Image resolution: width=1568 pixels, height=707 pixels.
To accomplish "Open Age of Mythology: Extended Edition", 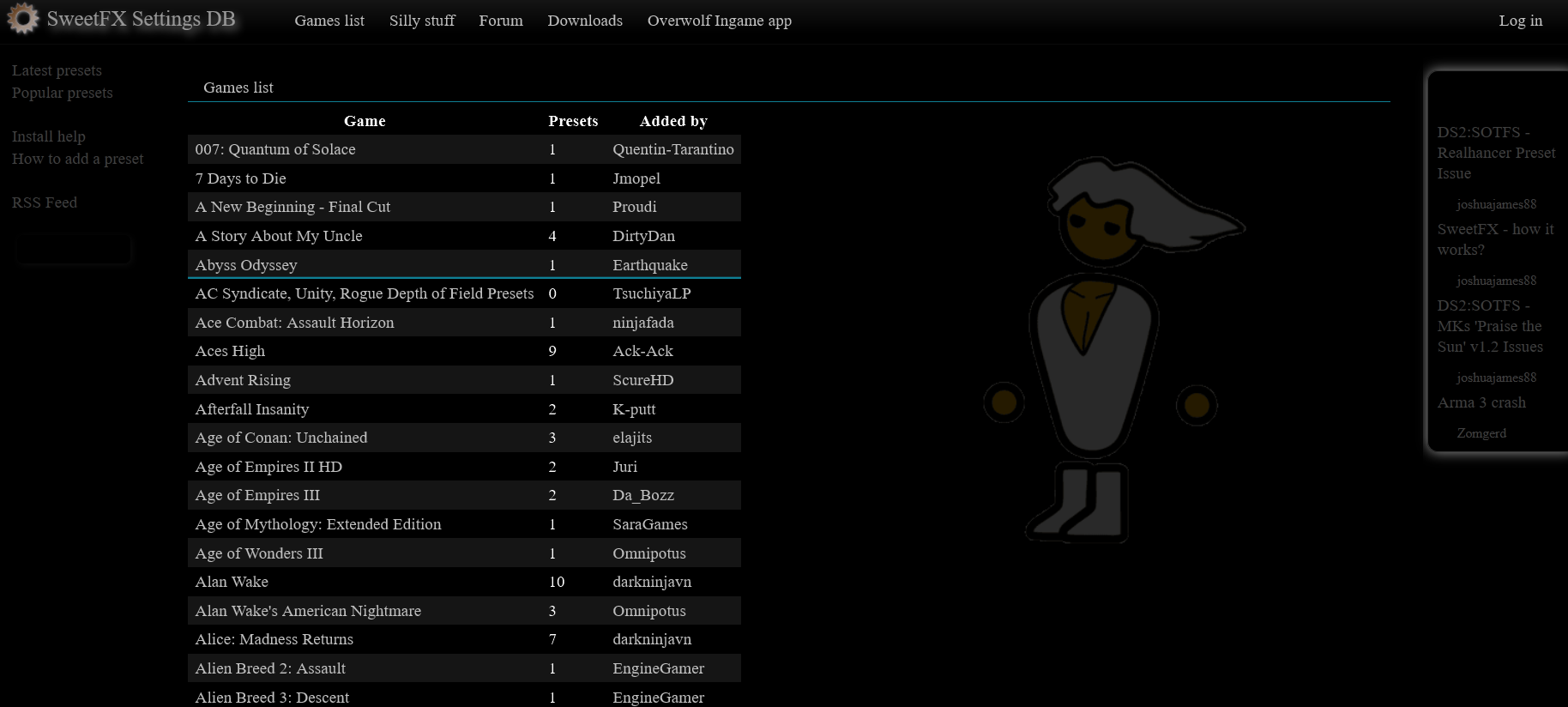I will point(318,524).
